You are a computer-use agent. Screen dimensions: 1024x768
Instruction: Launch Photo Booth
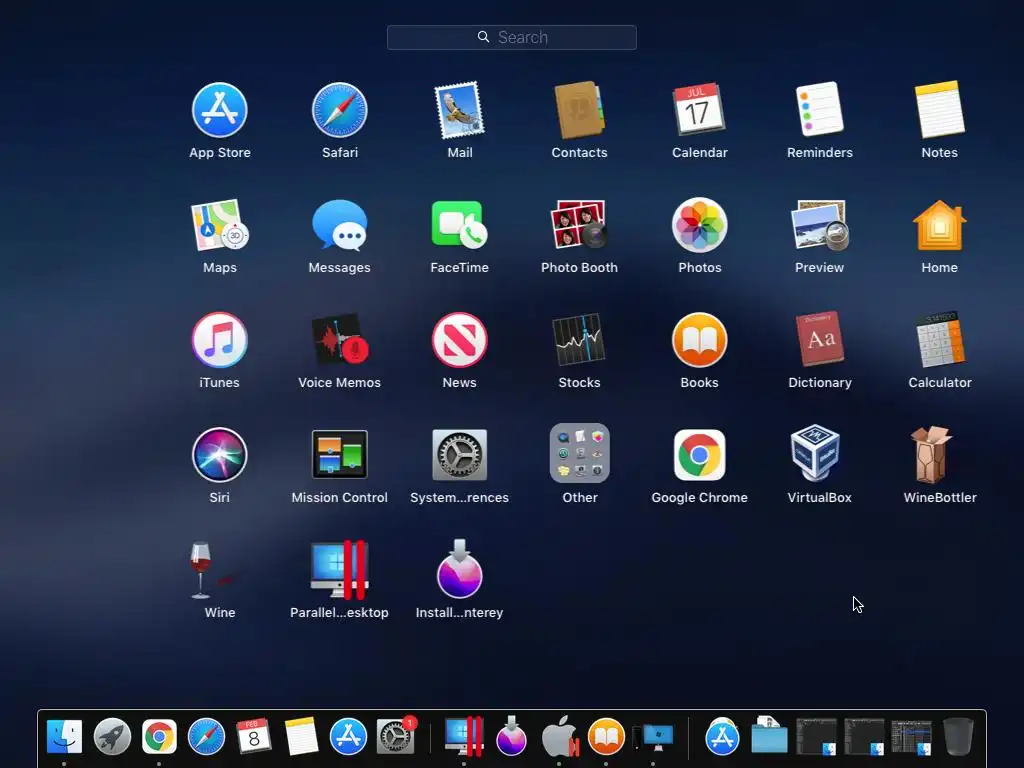pos(579,225)
